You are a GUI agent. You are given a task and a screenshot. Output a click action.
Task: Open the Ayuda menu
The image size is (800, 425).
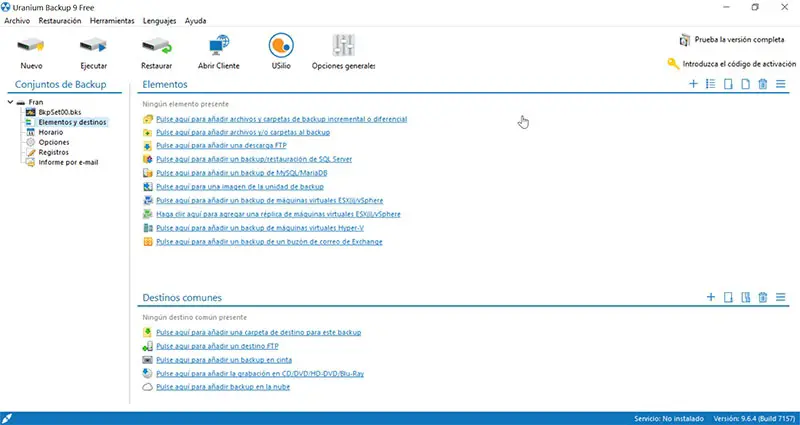pos(195,21)
